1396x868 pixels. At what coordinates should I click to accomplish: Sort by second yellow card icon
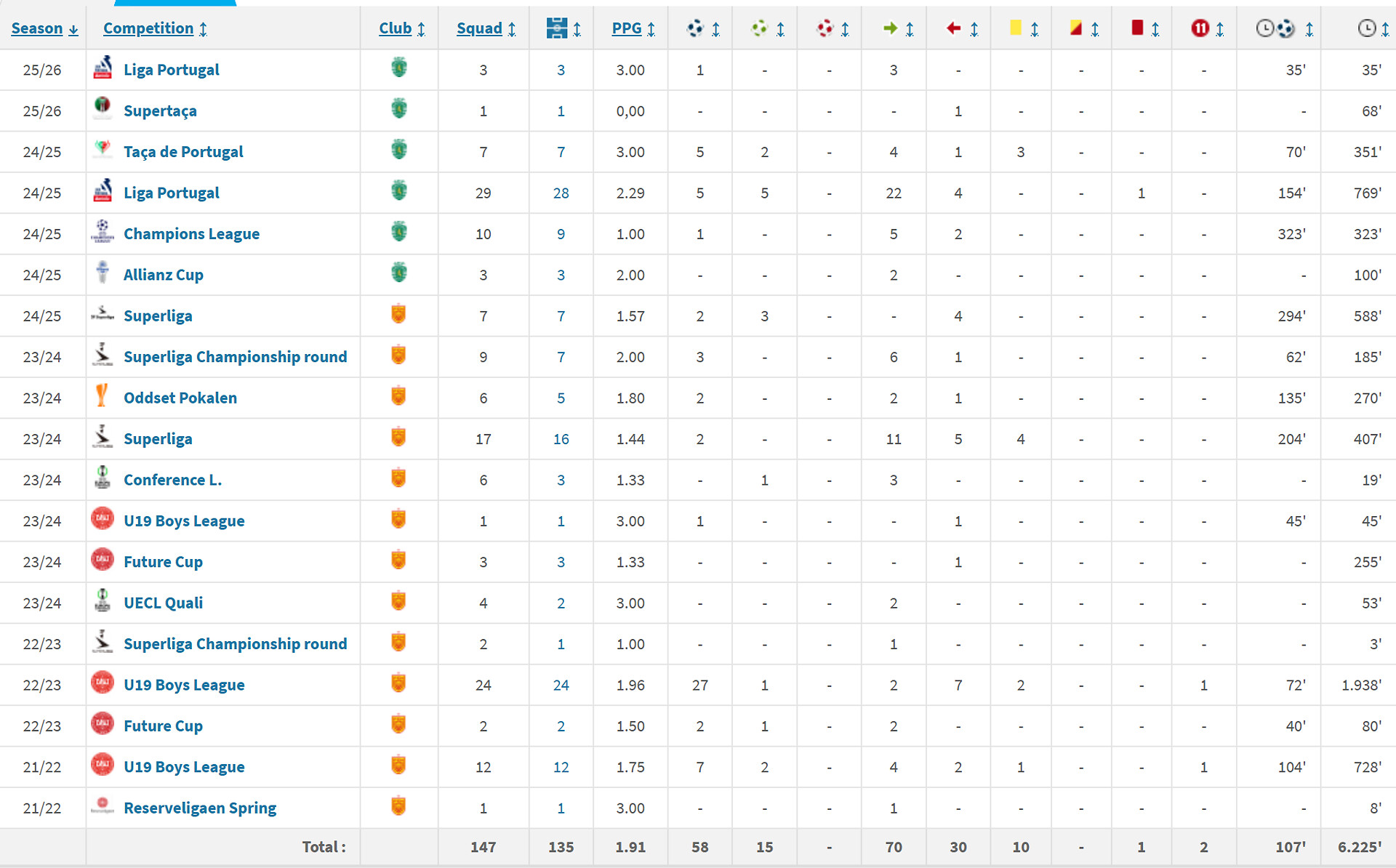[1076, 28]
